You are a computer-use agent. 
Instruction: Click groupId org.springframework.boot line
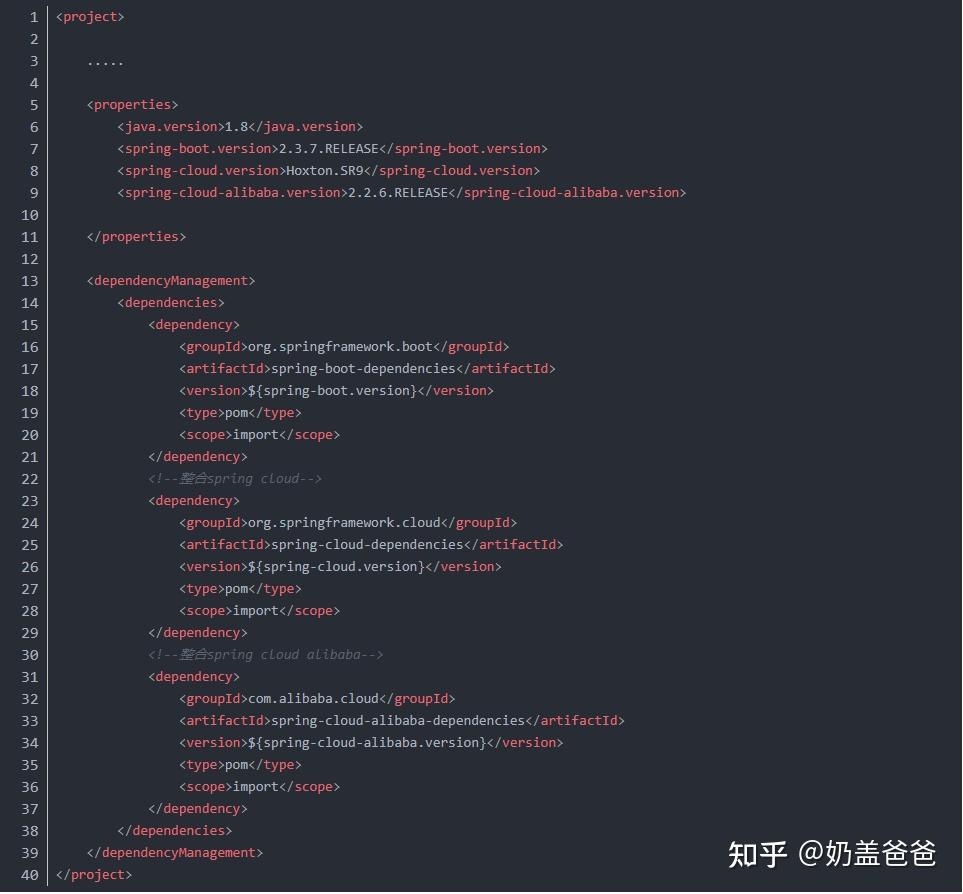pos(344,348)
